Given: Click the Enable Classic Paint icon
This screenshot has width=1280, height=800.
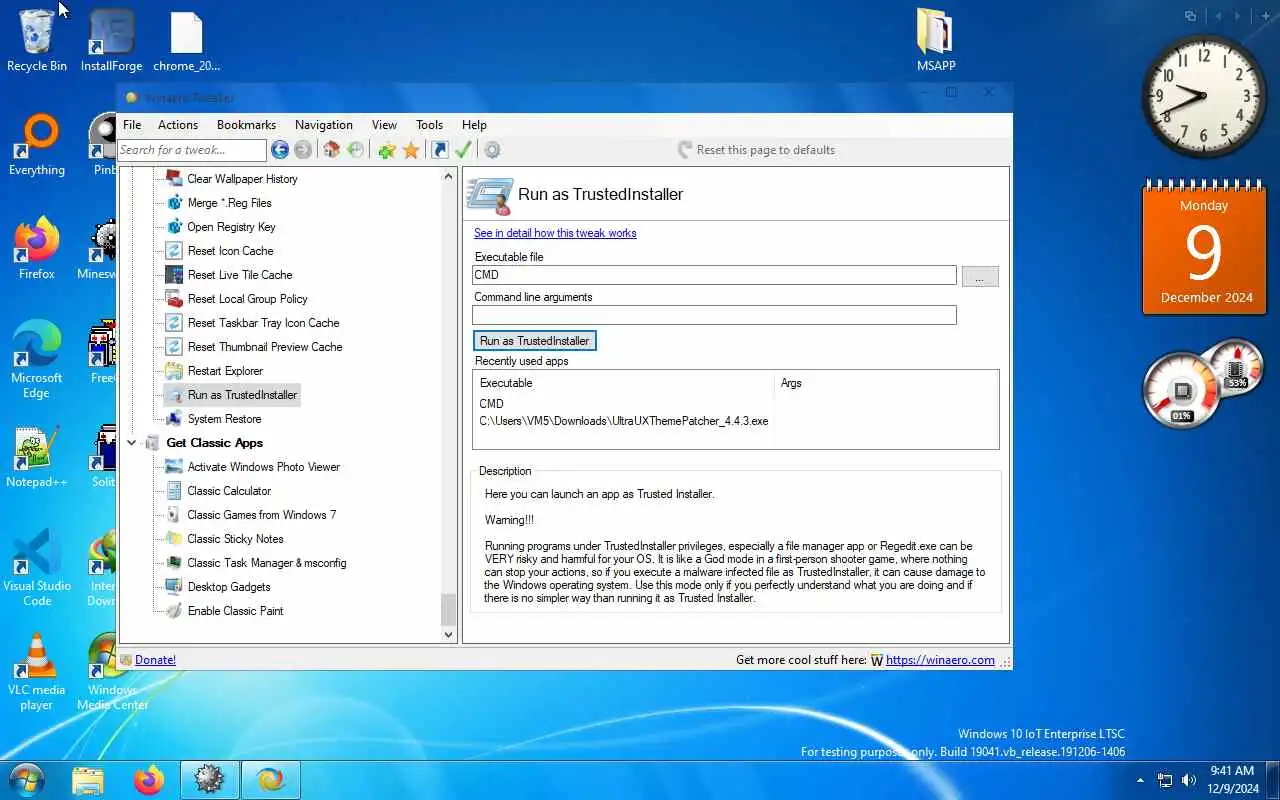Looking at the screenshot, I should click(174, 611).
